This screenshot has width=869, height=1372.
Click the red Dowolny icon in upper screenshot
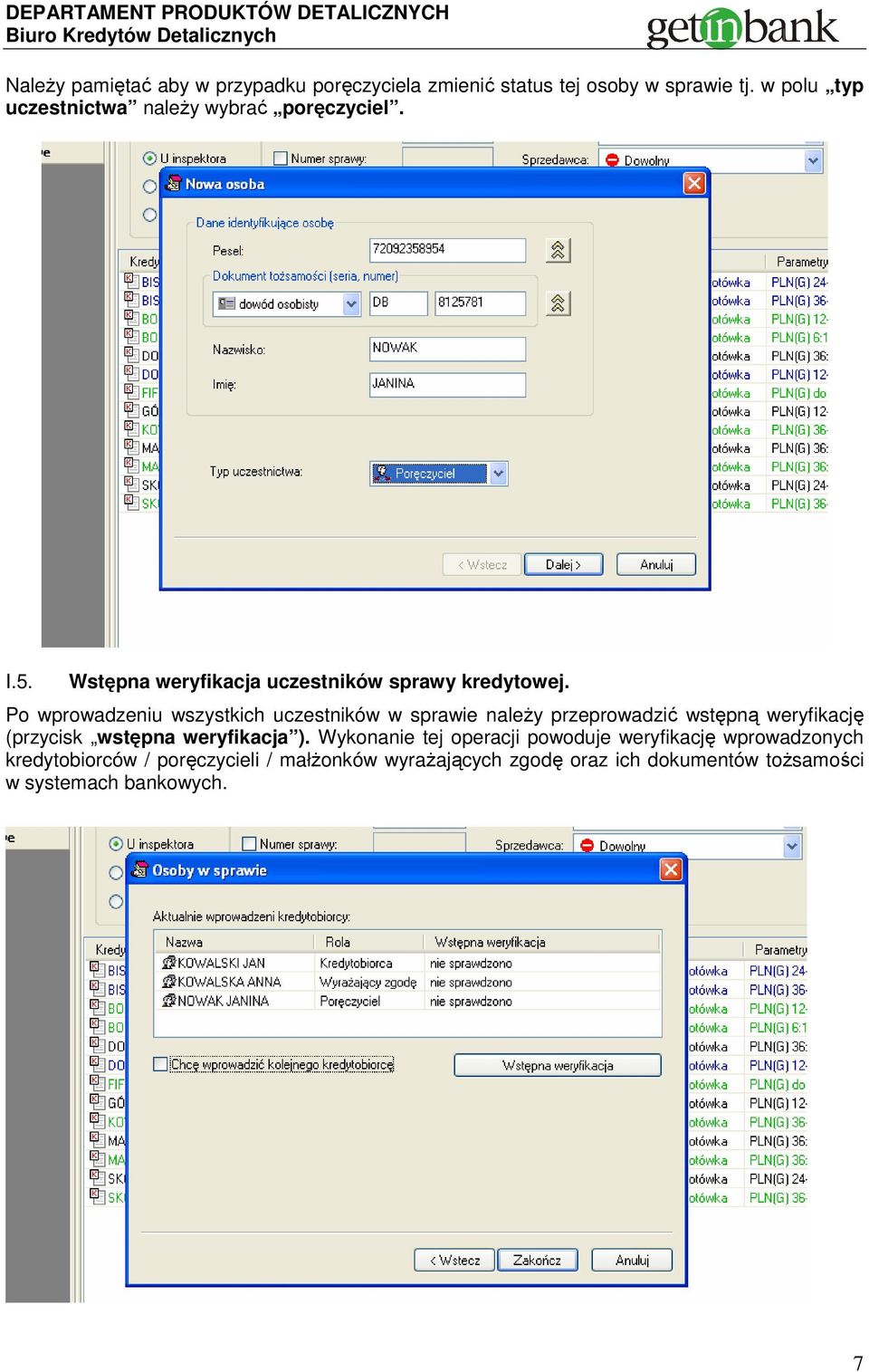click(612, 160)
